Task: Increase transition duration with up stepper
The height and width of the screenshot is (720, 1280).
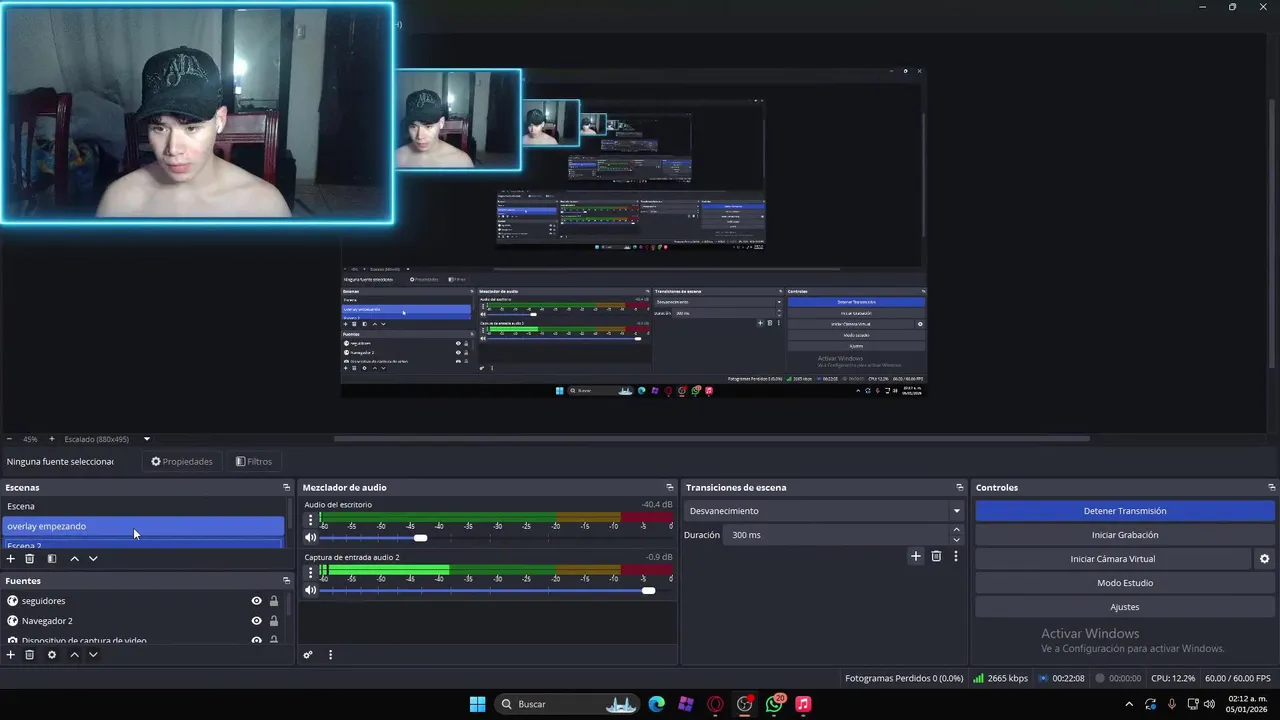Action: point(956,530)
